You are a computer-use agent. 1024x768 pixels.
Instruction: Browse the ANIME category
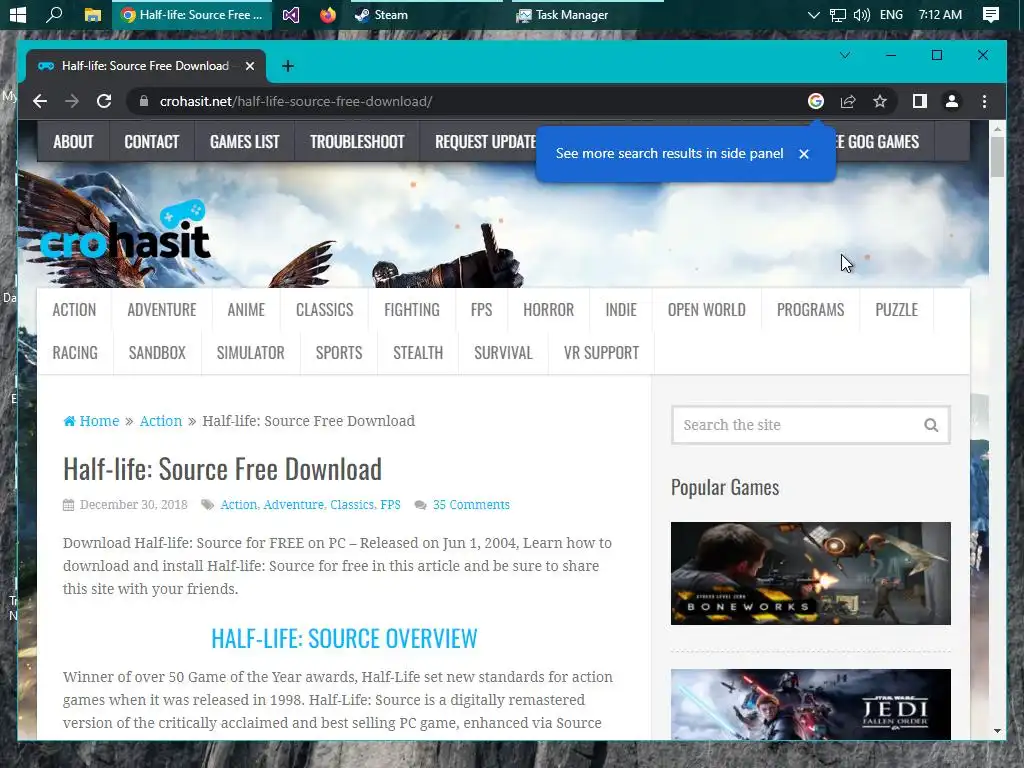(x=246, y=310)
